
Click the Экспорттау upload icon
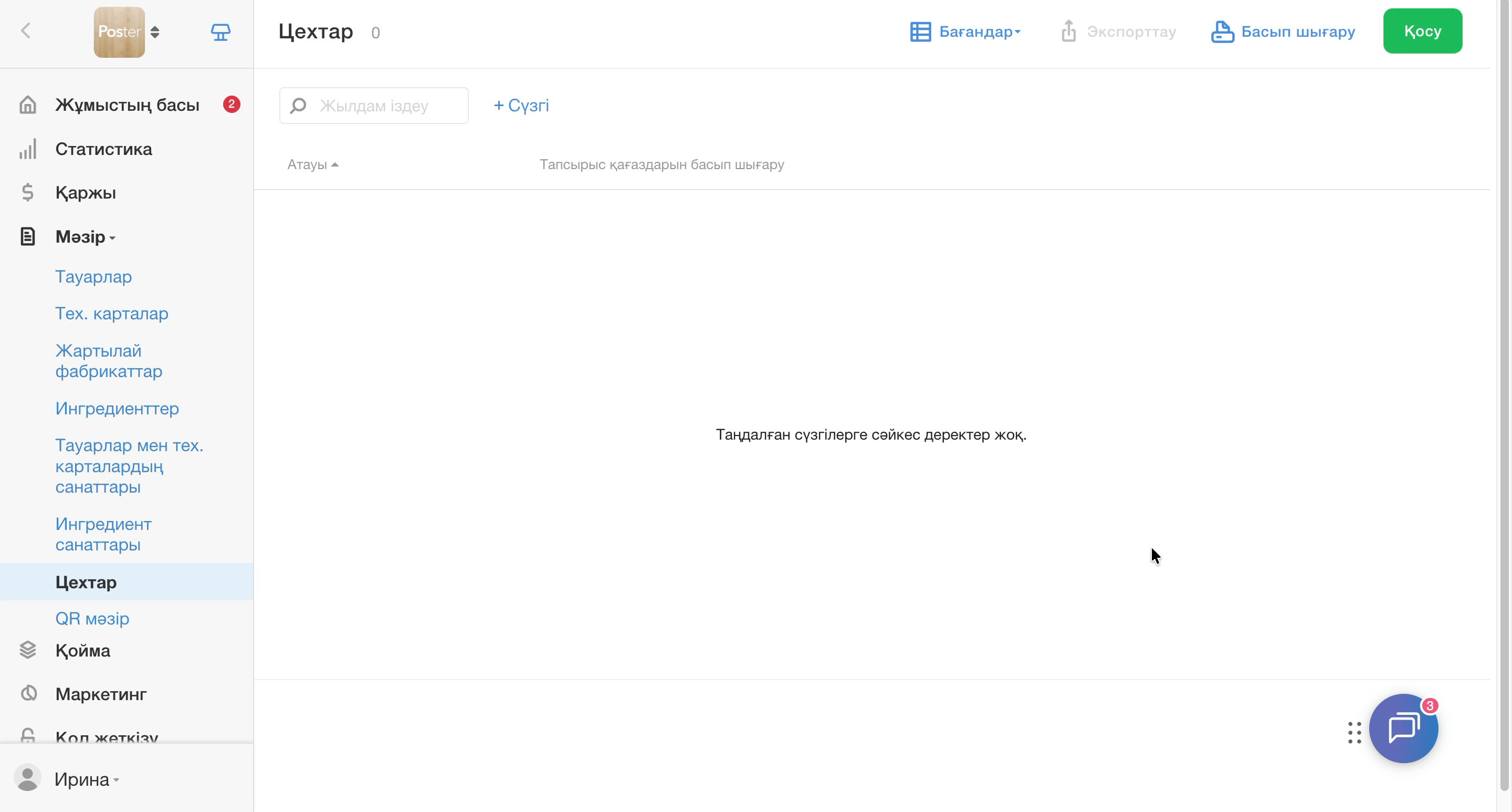(1068, 31)
